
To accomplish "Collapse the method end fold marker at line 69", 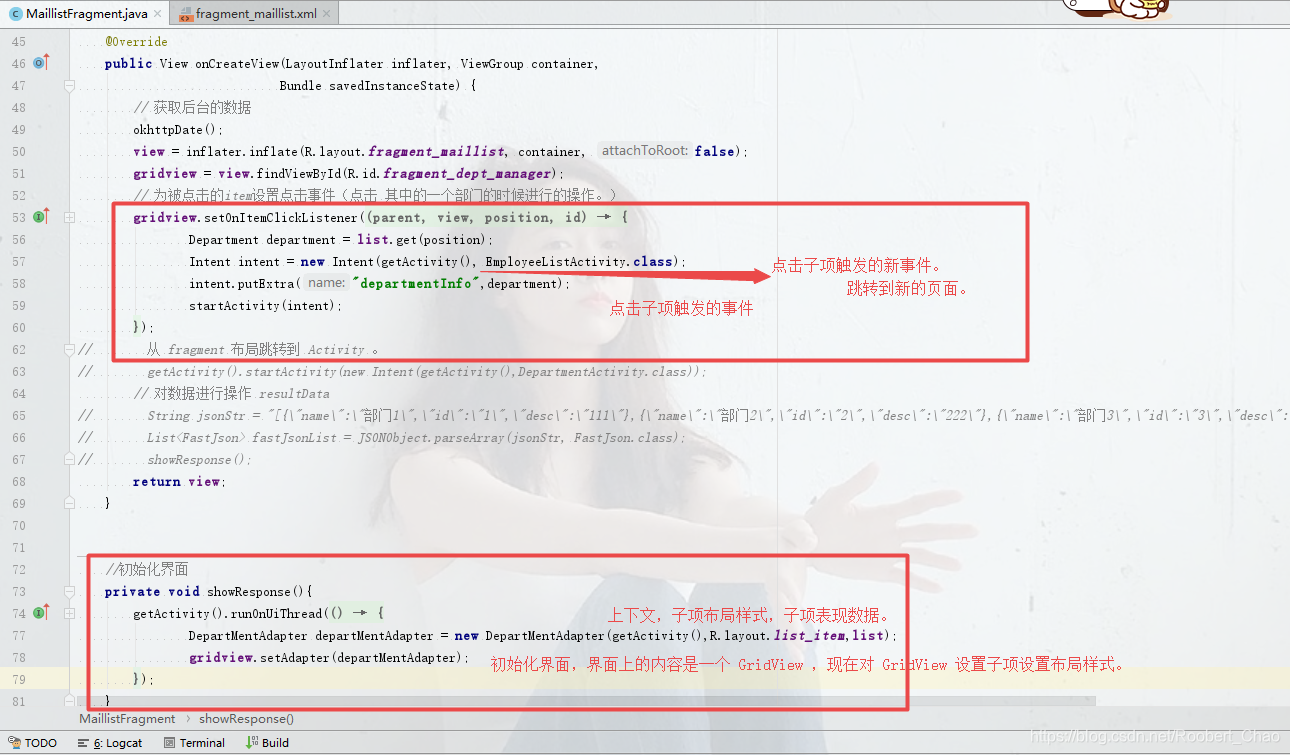I will 69,503.
